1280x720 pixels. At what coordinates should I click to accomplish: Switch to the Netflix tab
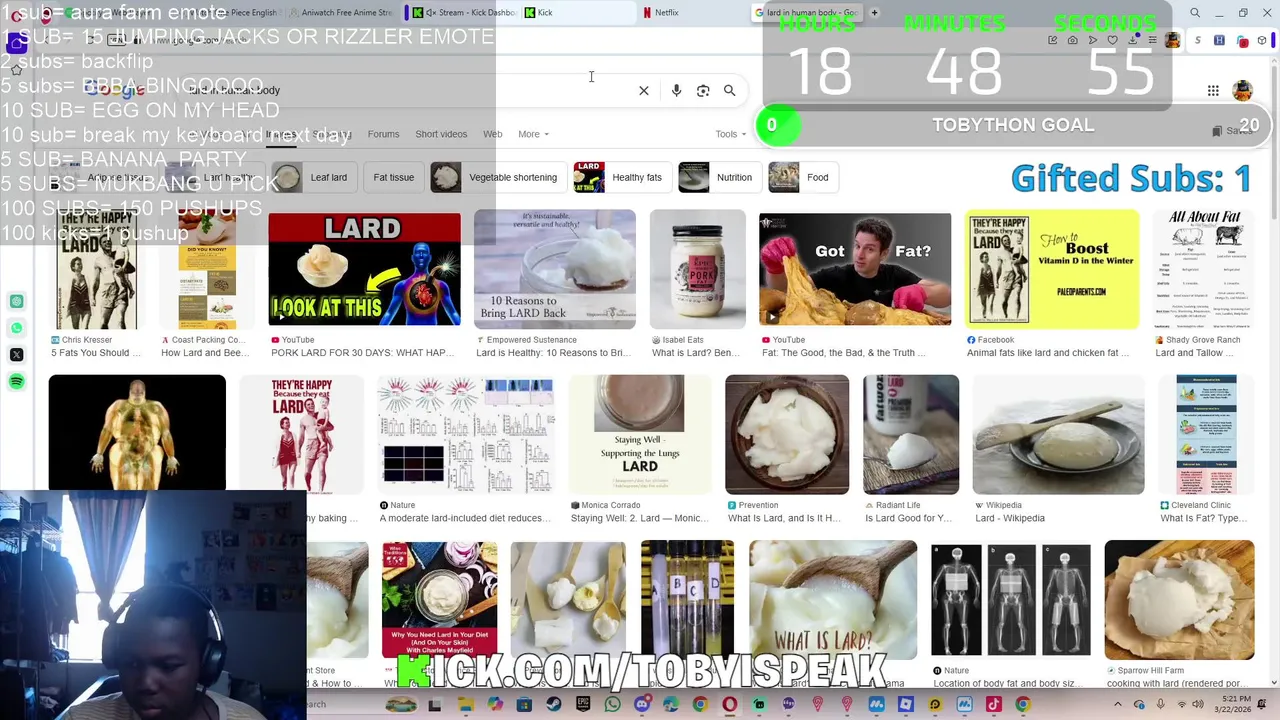pos(695,13)
